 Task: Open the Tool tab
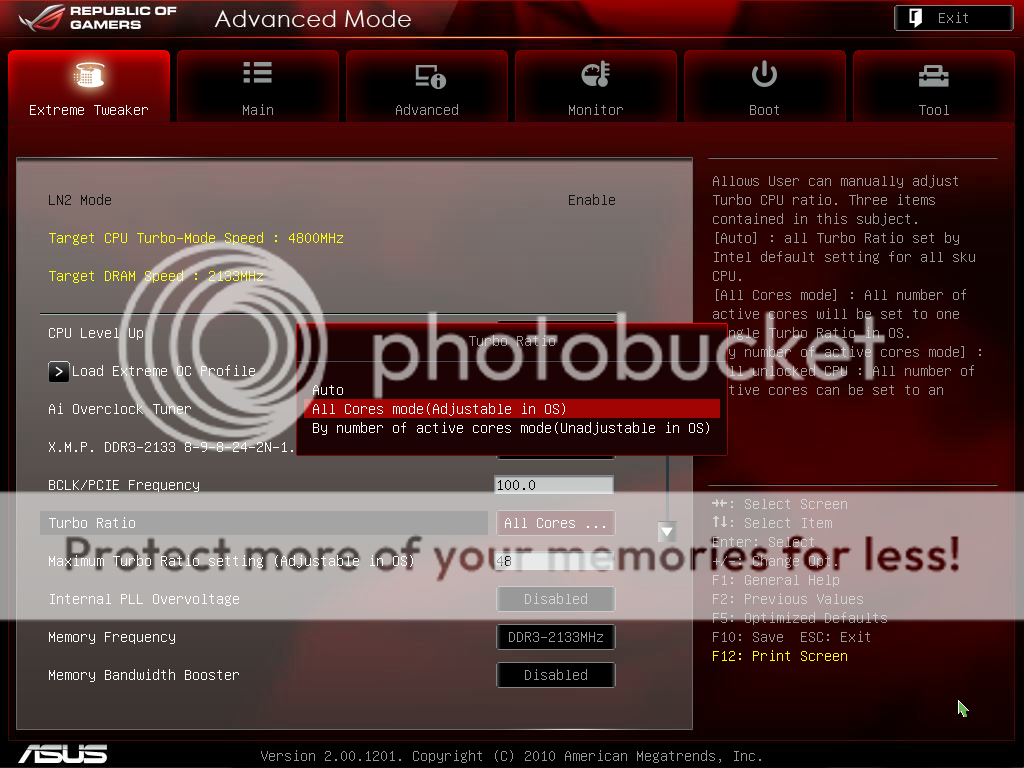[x=934, y=86]
